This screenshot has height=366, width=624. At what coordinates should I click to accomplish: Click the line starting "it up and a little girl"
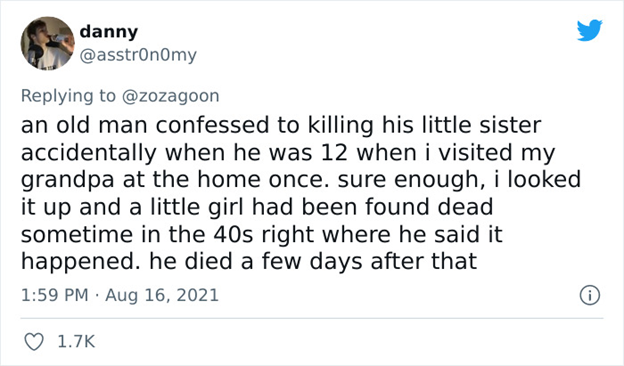pos(257,207)
